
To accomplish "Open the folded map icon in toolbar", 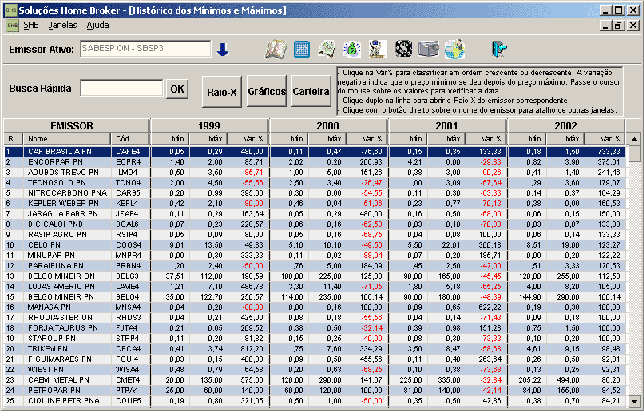I will click(276, 49).
